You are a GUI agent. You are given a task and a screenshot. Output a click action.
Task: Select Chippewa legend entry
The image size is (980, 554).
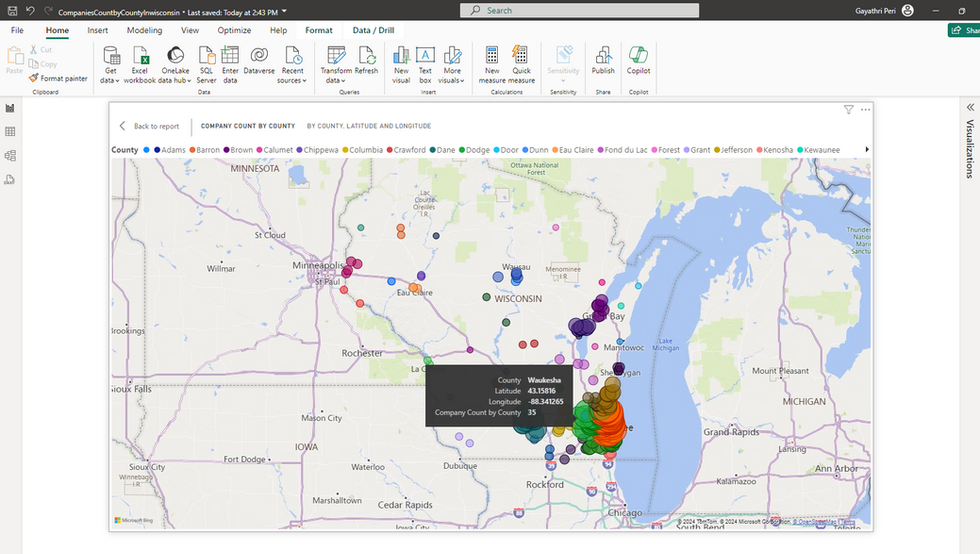coord(318,150)
